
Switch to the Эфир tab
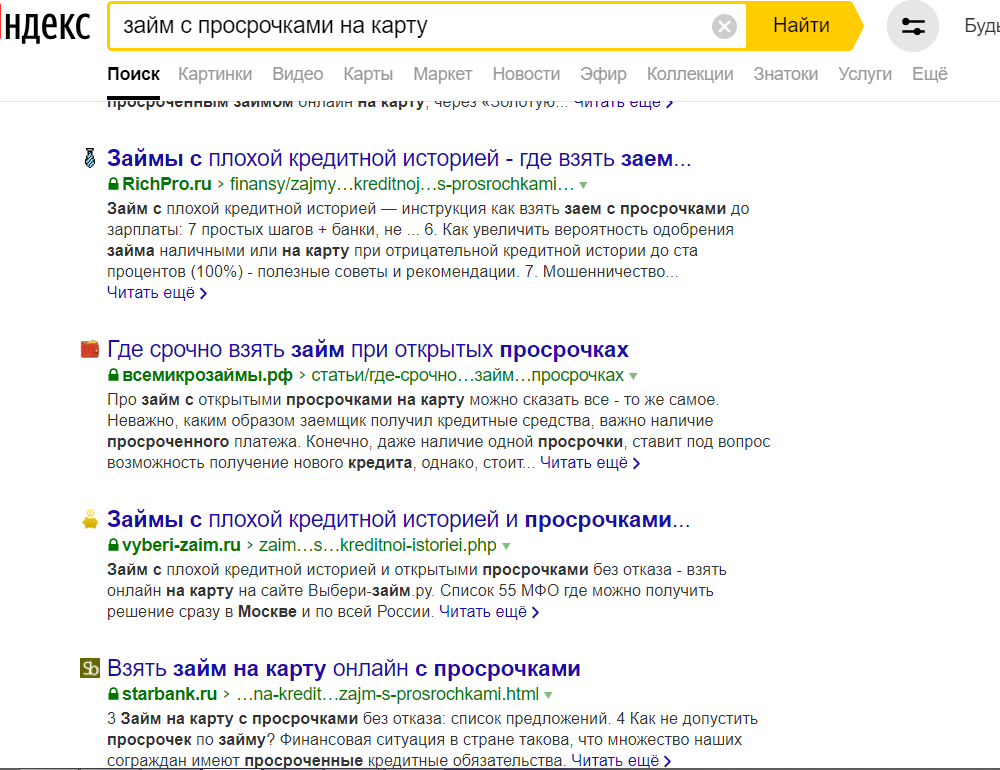click(603, 74)
